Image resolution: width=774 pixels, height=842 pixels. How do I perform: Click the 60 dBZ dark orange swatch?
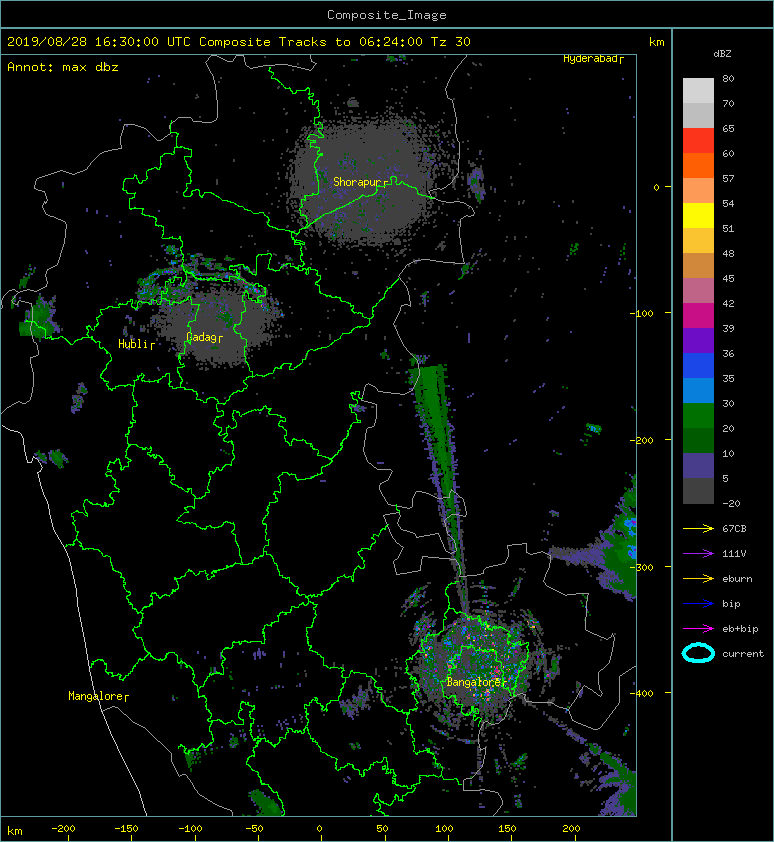698,165
